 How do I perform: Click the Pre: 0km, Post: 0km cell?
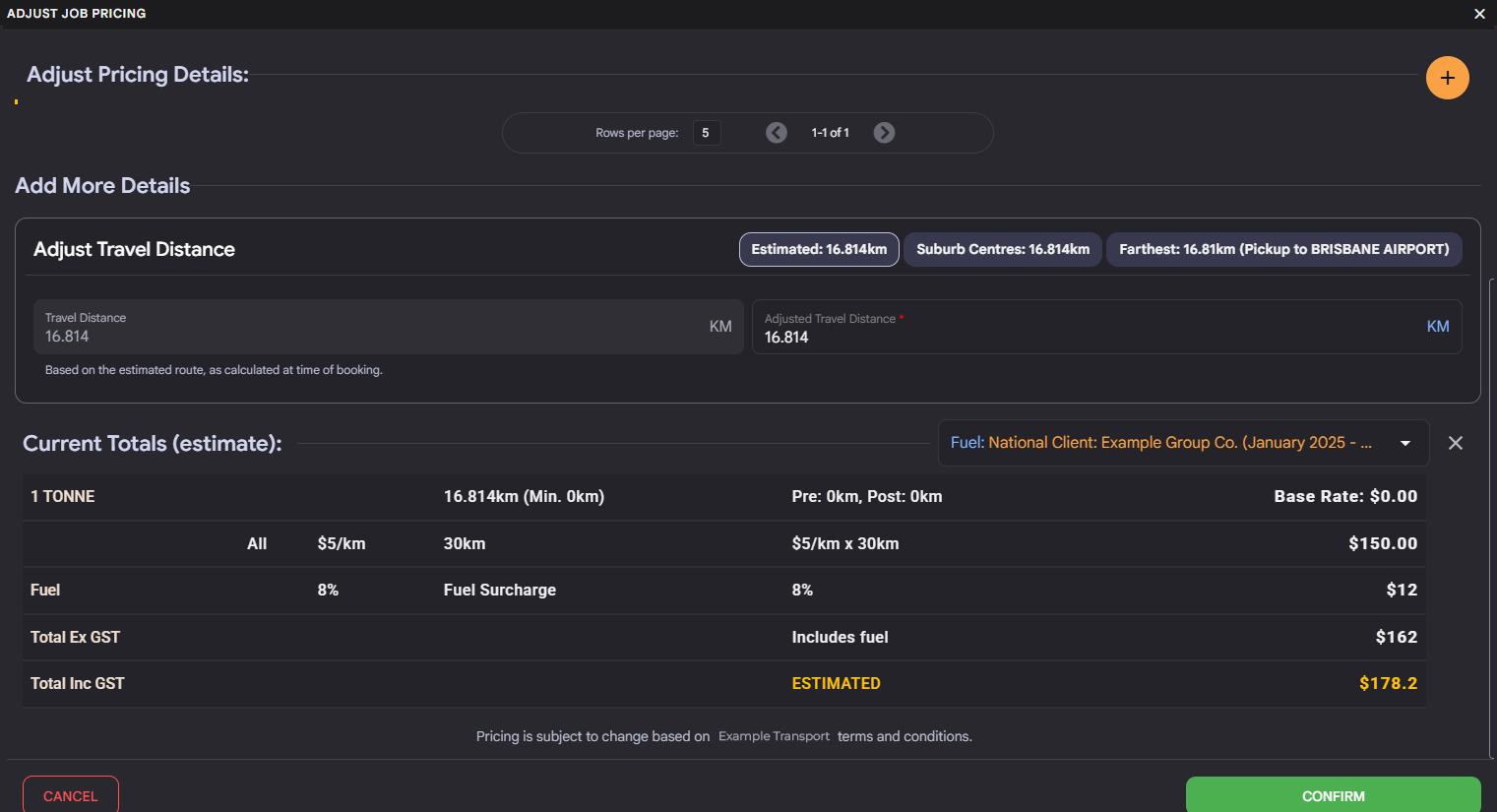(x=867, y=497)
